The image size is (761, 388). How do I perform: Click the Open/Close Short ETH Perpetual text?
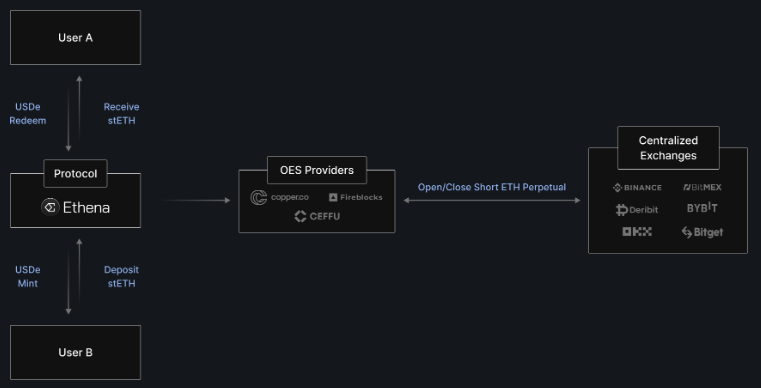click(492, 187)
